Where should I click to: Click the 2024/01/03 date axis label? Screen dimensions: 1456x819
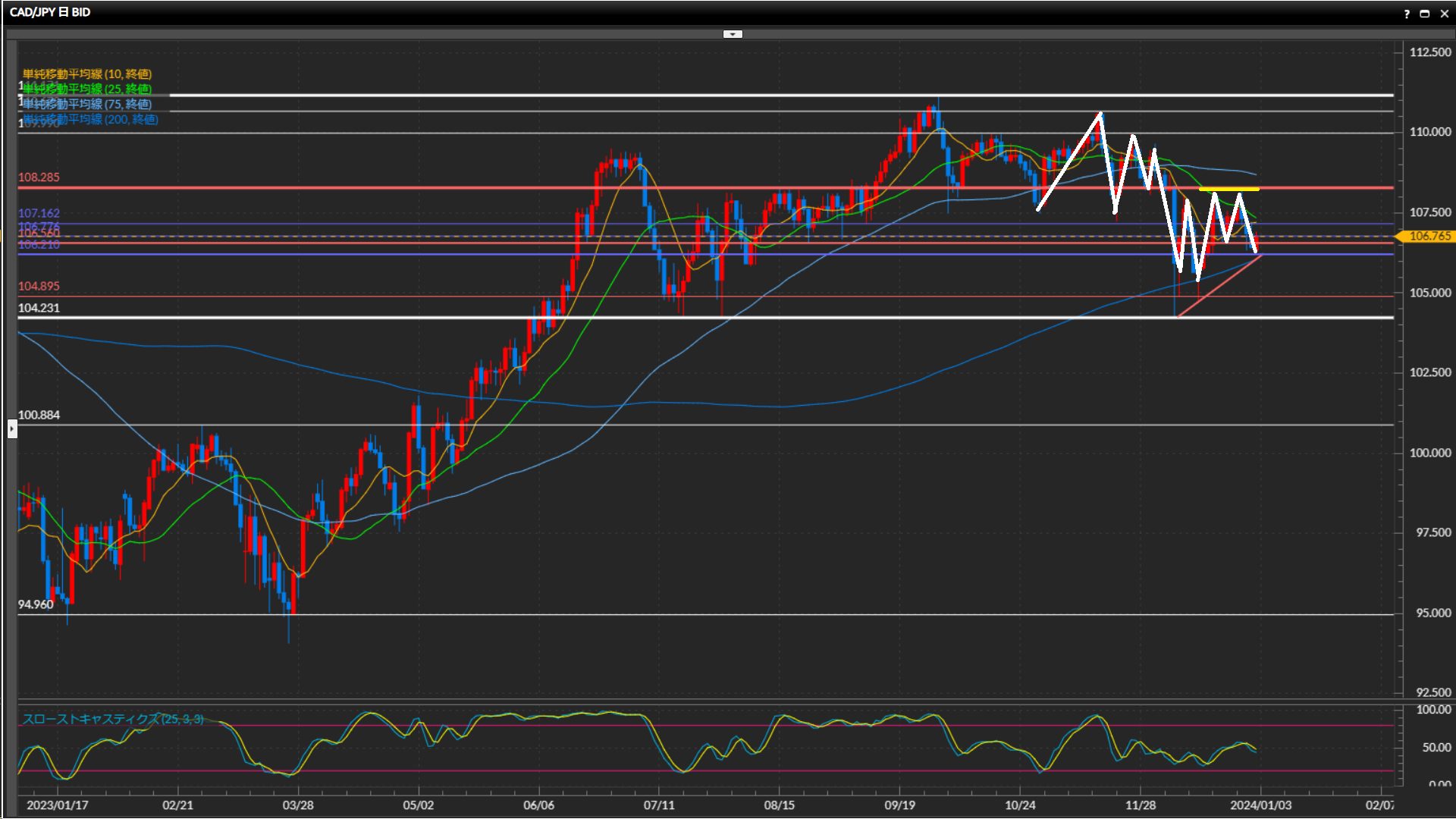1260,805
